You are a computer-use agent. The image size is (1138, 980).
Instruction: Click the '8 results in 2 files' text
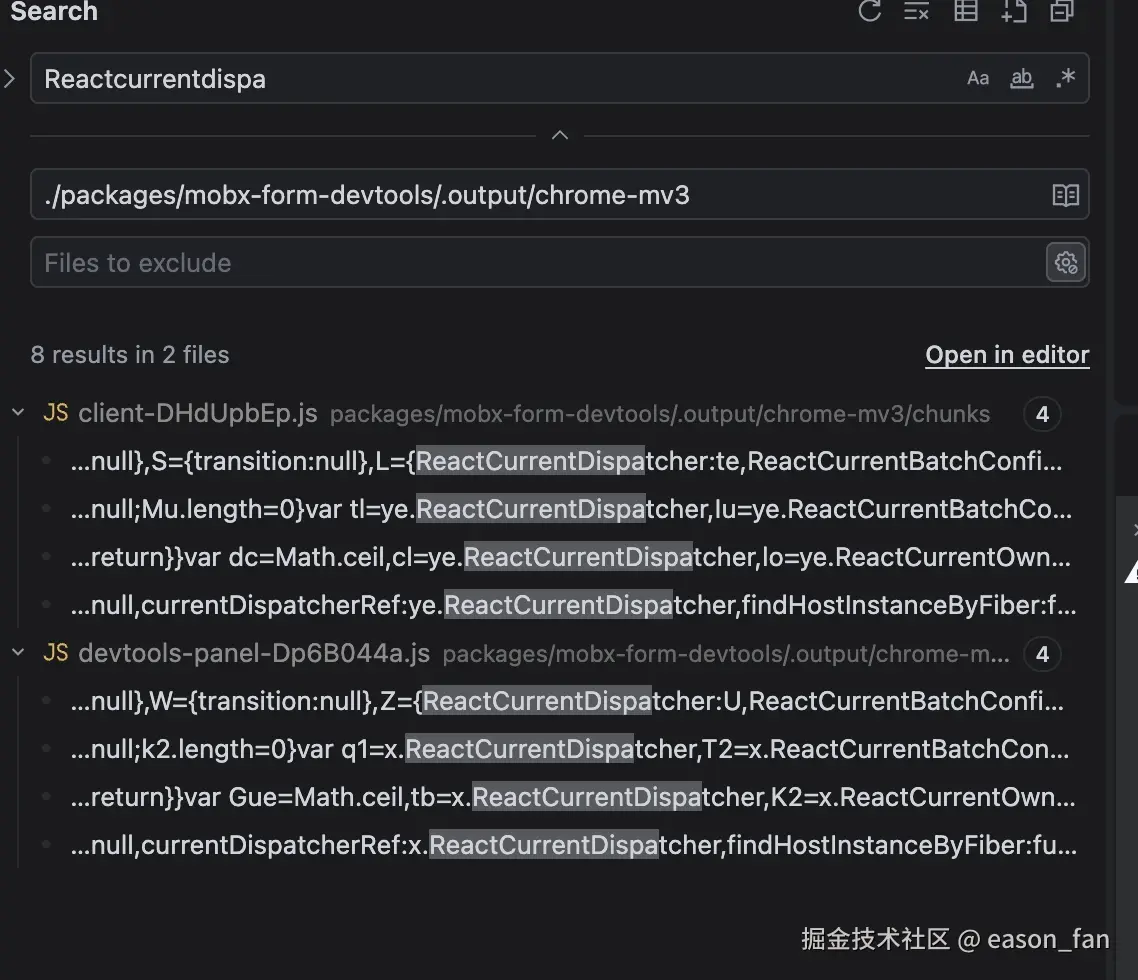click(x=130, y=355)
